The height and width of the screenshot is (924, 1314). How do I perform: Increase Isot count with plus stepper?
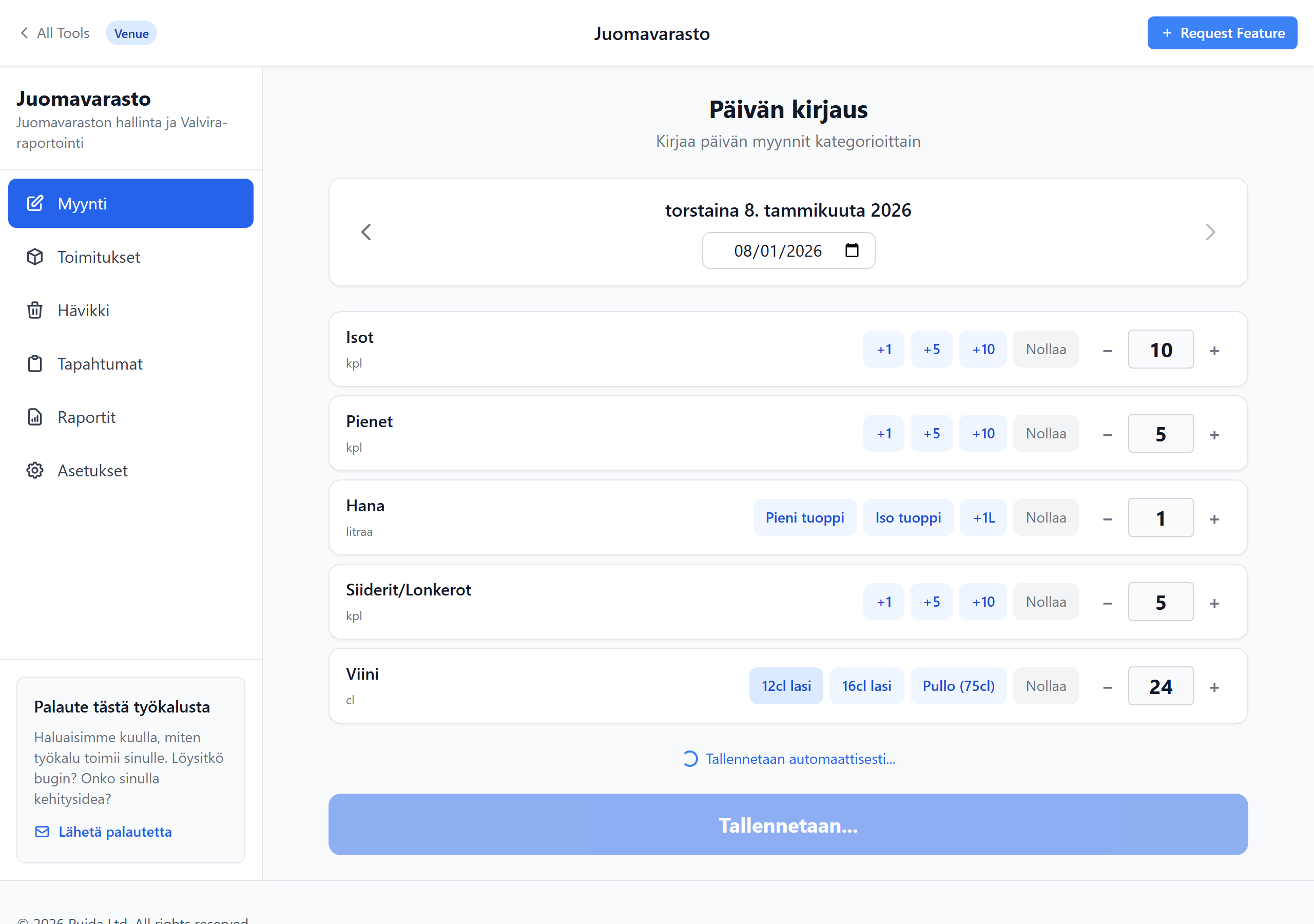click(1214, 351)
